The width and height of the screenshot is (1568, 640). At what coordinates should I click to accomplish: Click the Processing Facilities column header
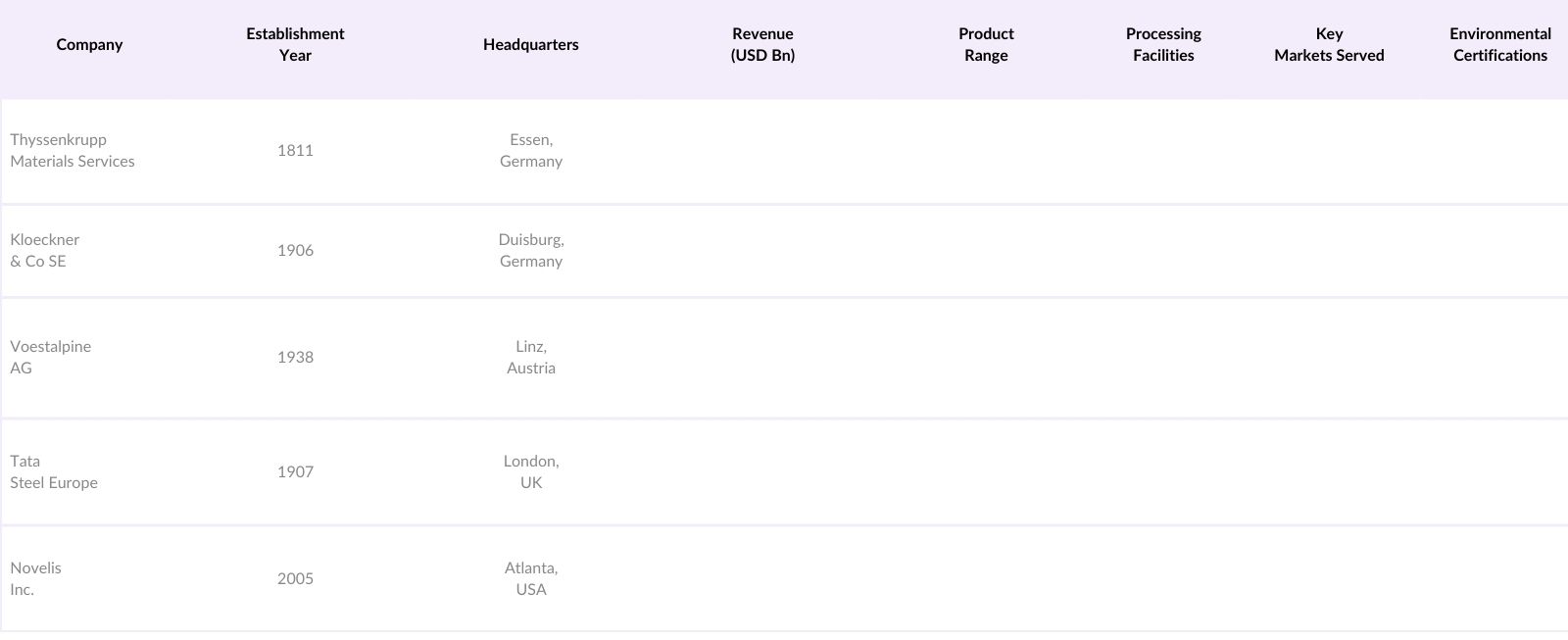pyautogui.click(x=1163, y=45)
